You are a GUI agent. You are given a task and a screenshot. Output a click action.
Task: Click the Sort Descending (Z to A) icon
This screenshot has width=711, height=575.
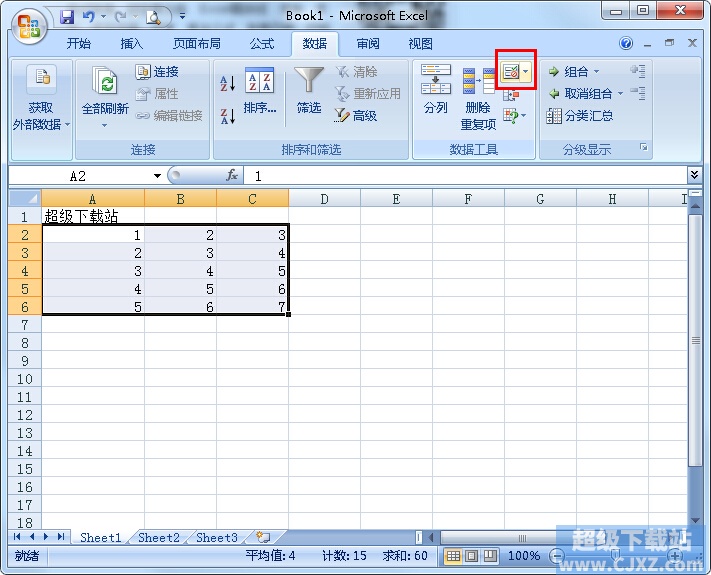click(x=227, y=116)
